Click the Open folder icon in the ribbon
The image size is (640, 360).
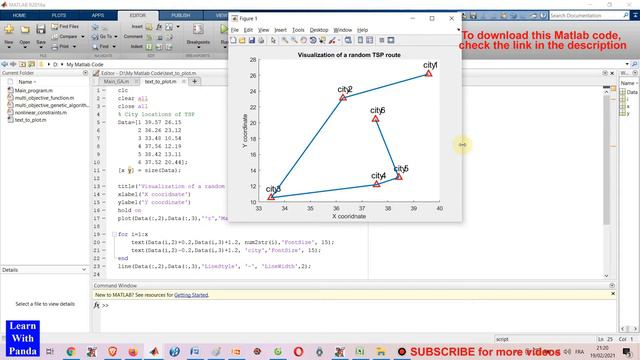(x=25, y=29)
